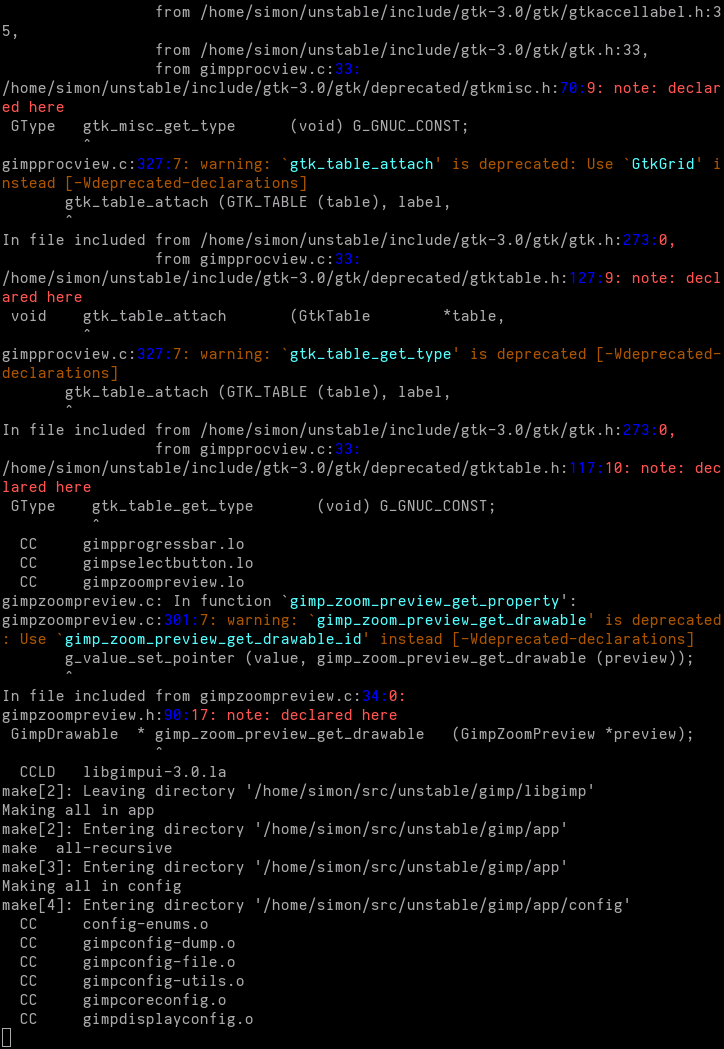
Task: Click 'make[3]: Entering directory' gimp/app line
Action: click(285, 867)
